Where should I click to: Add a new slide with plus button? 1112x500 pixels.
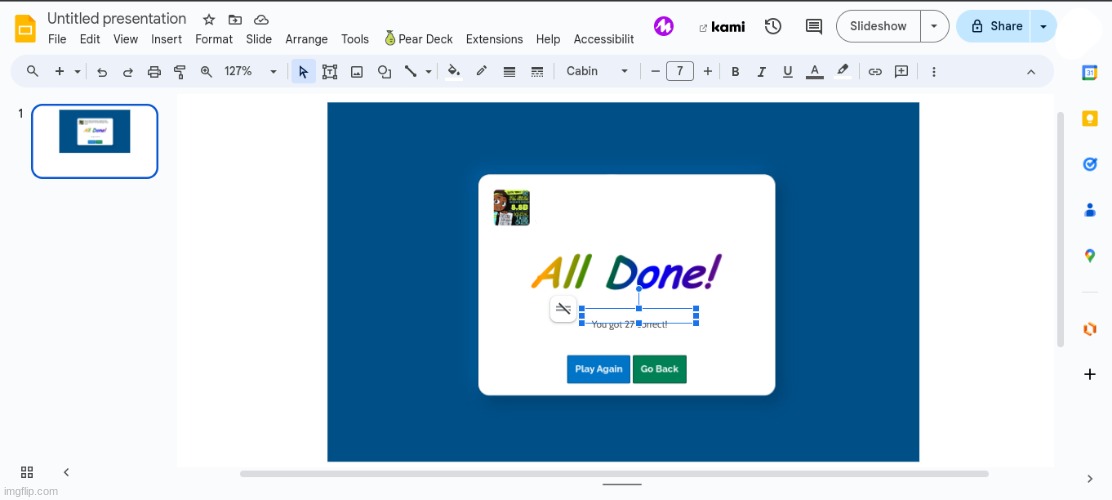tap(60, 71)
